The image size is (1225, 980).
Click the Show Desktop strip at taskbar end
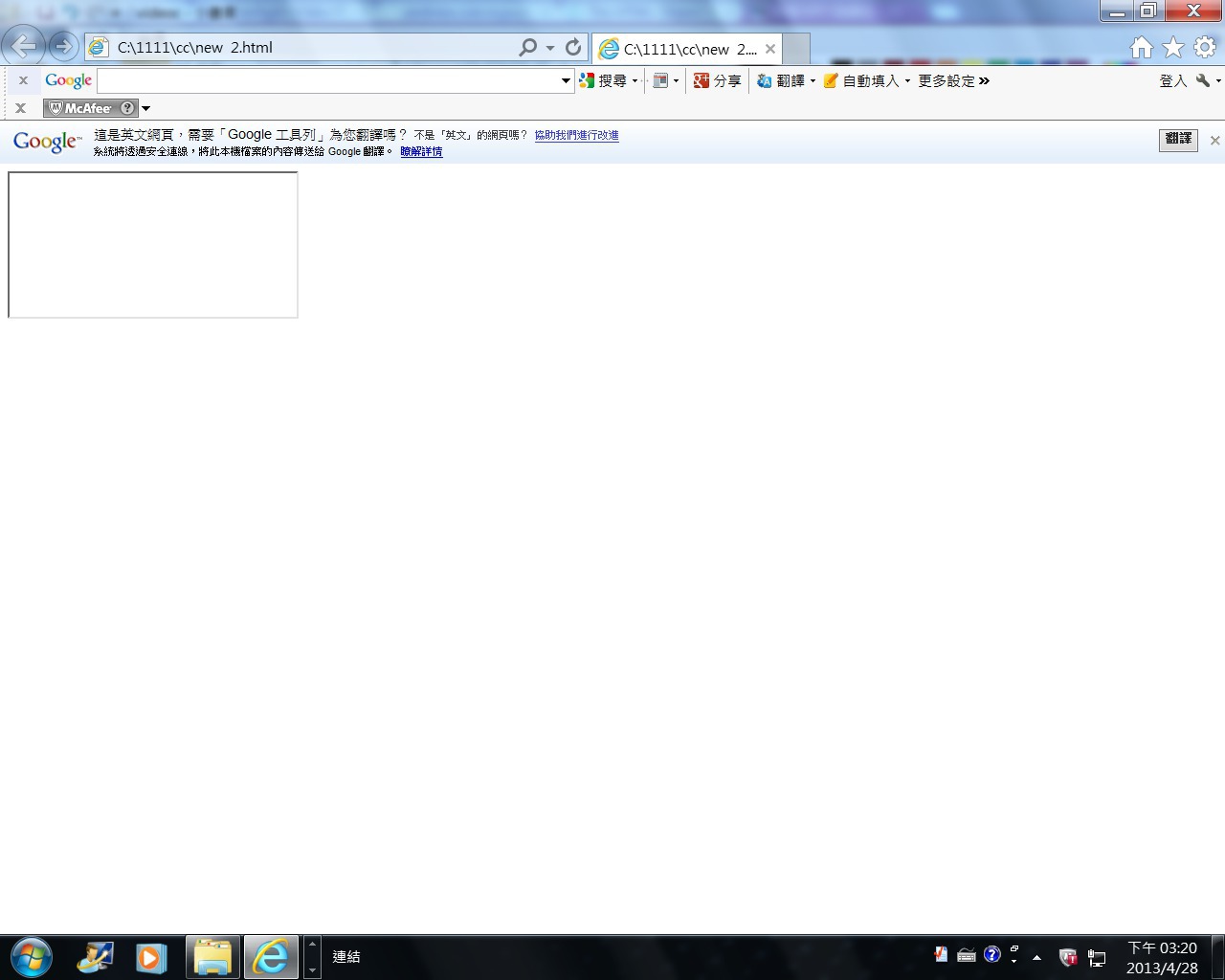click(1218, 957)
